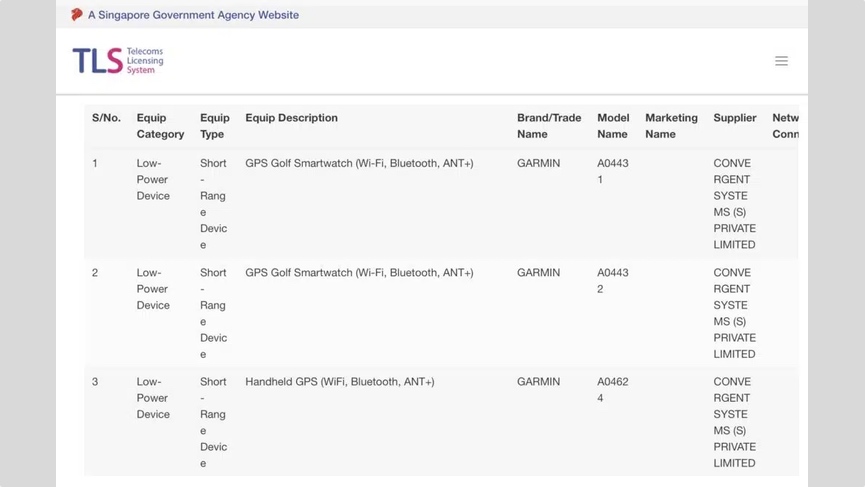Select Short-Range Device in row 2
Screen dimensions: 865x487
pos(213,313)
